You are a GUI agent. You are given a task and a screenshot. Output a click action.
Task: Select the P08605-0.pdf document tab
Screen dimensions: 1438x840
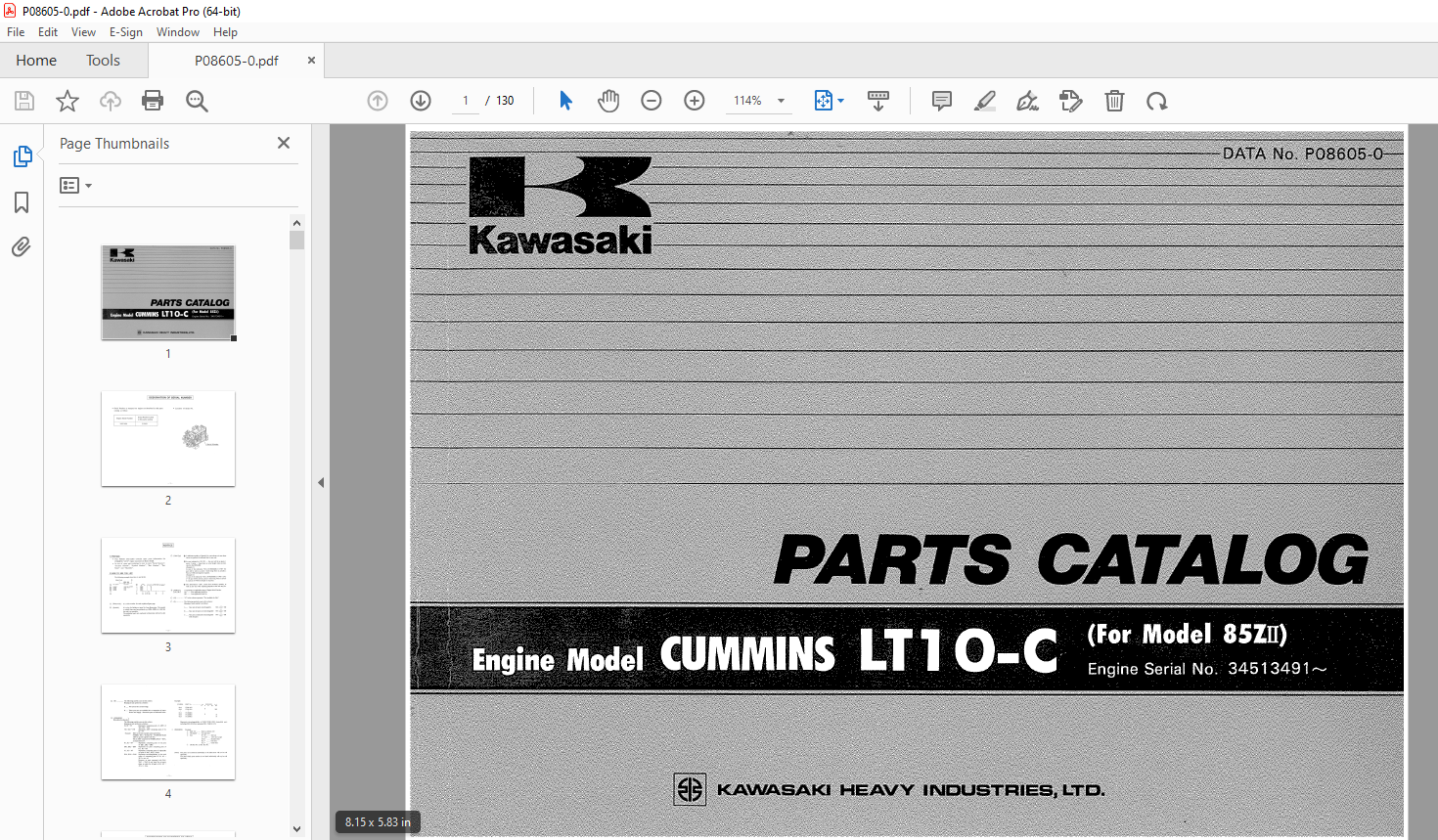236,61
